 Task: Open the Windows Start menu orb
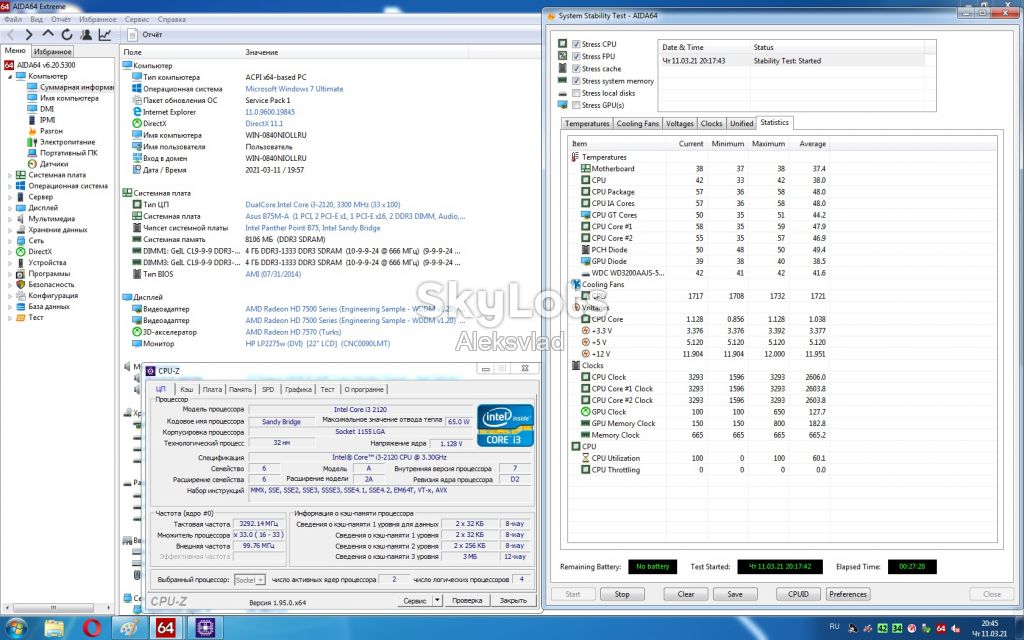click(x=16, y=628)
